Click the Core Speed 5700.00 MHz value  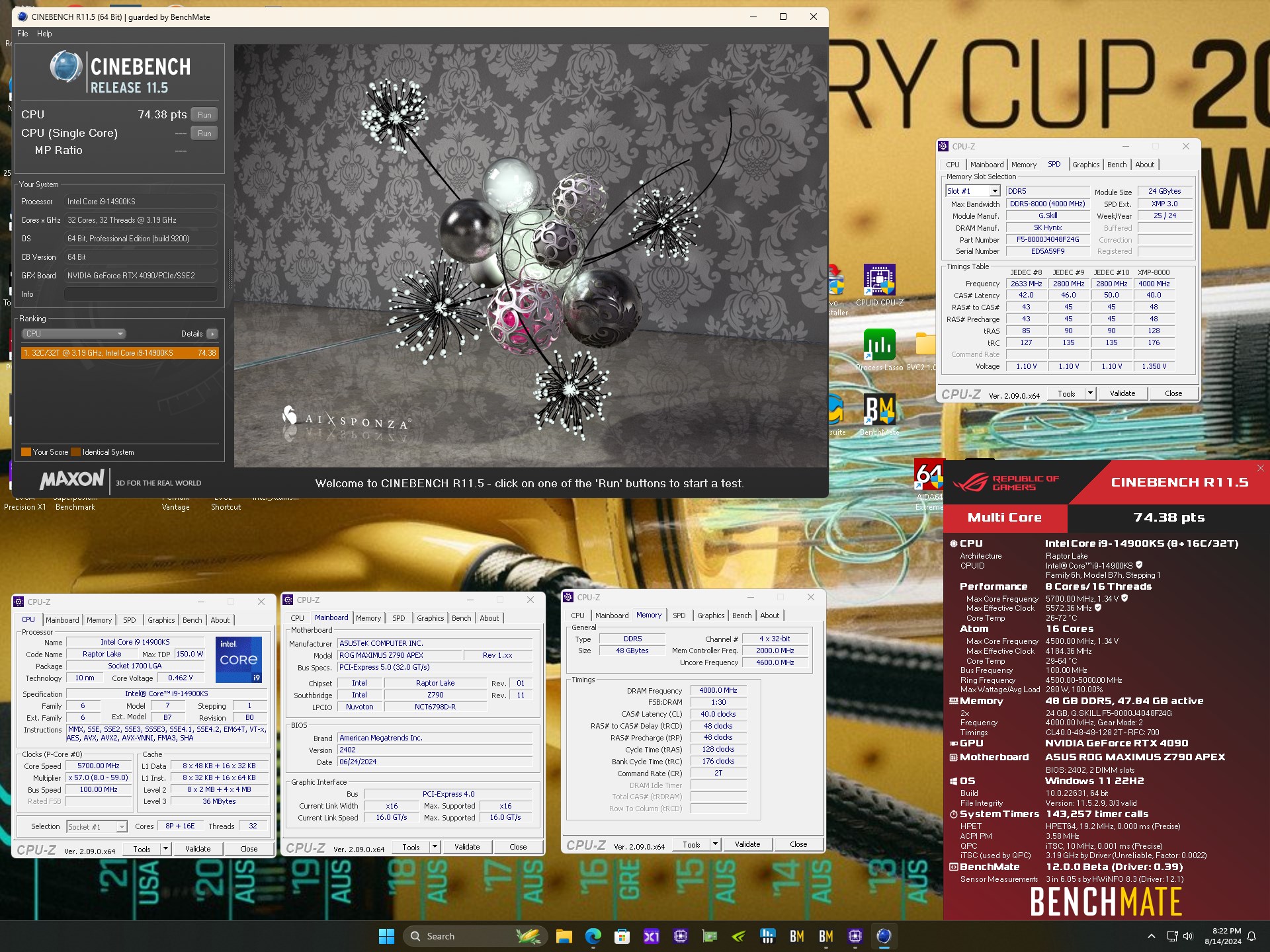[x=99, y=766]
